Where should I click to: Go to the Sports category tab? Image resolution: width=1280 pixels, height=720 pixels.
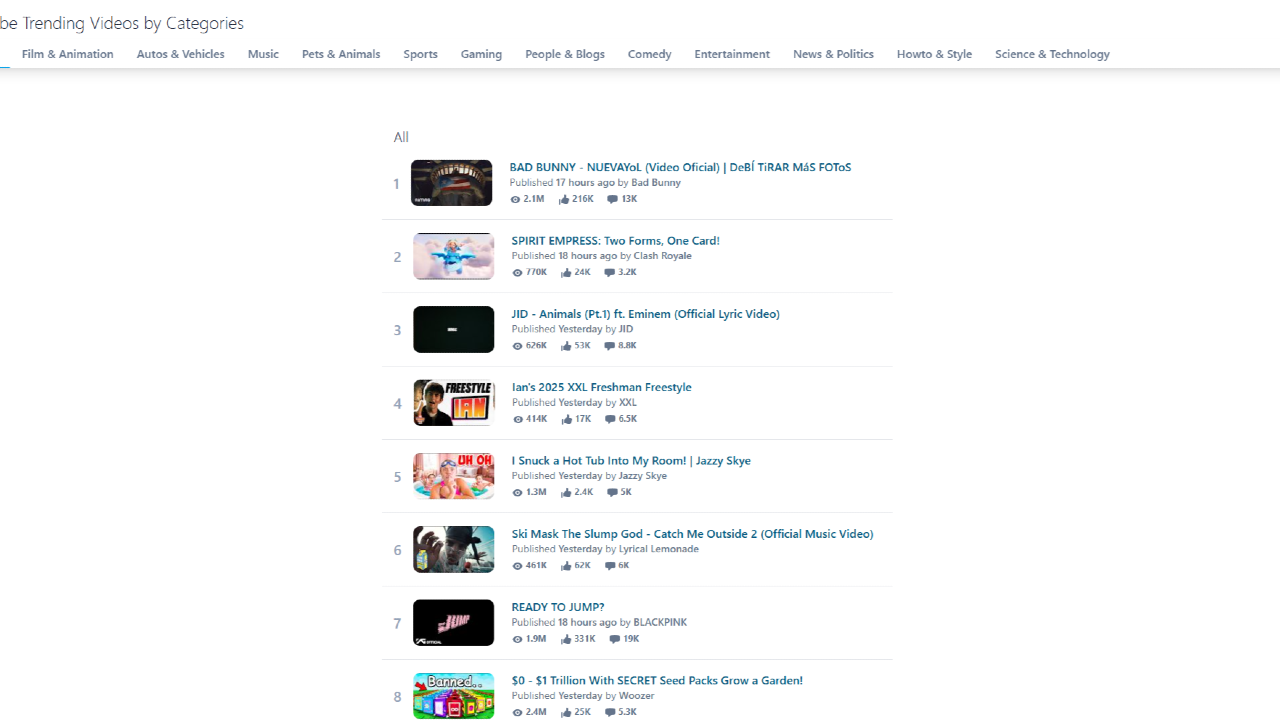(x=420, y=54)
